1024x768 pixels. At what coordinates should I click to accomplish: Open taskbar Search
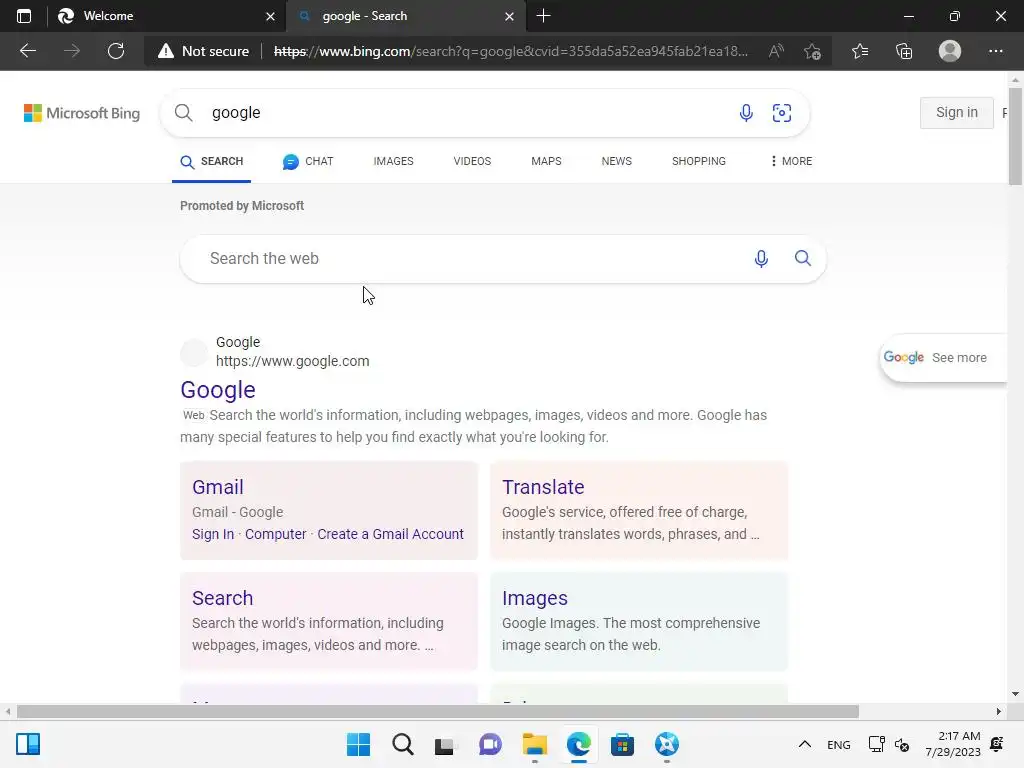(x=402, y=744)
